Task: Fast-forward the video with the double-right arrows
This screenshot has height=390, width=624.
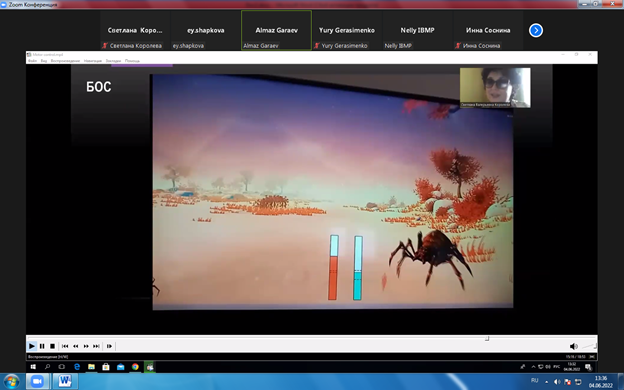Action: [86, 346]
